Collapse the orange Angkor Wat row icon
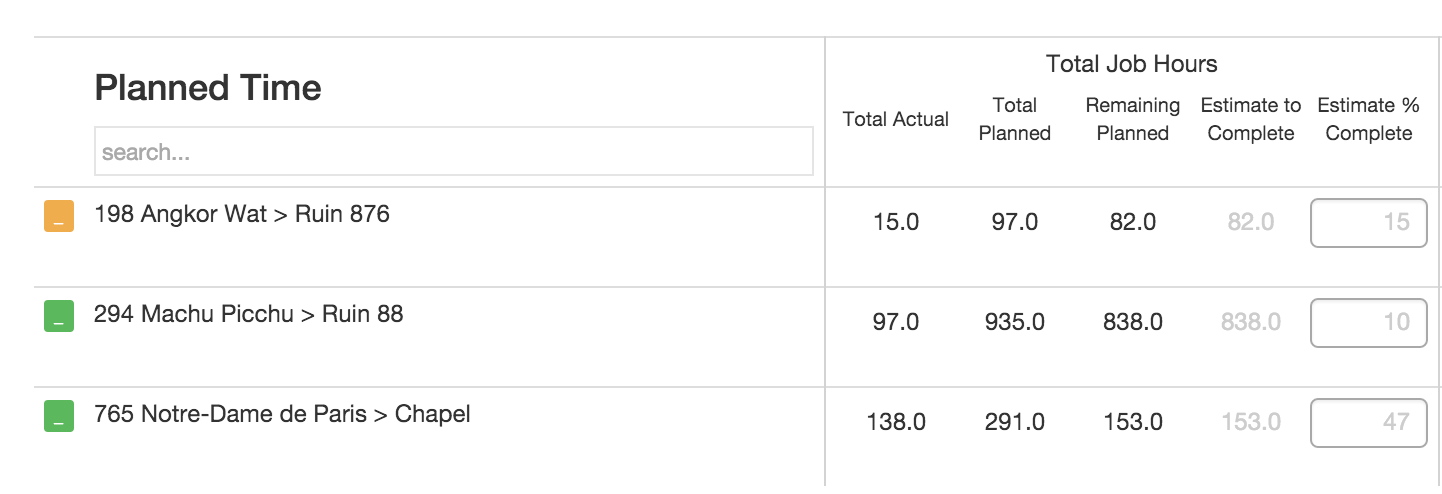1442x494 pixels. [x=59, y=217]
